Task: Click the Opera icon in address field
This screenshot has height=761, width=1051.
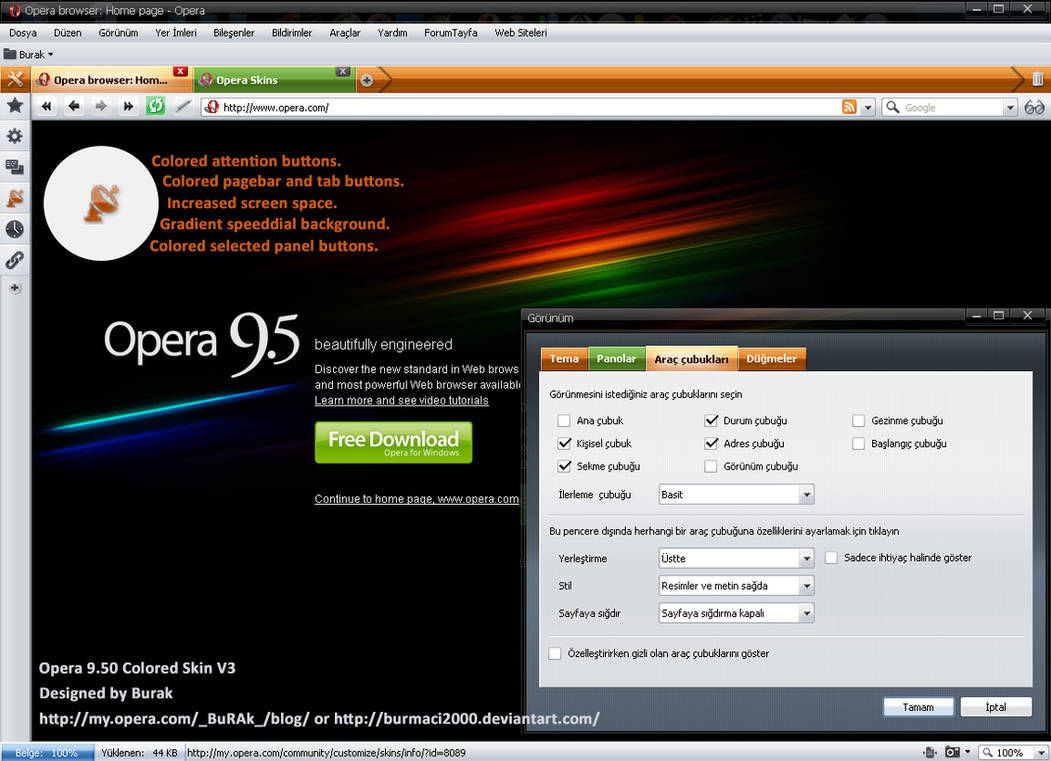Action: pos(212,107)
